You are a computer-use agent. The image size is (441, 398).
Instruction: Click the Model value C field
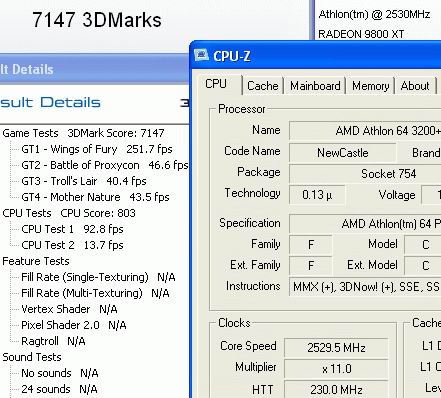point(423,245)
